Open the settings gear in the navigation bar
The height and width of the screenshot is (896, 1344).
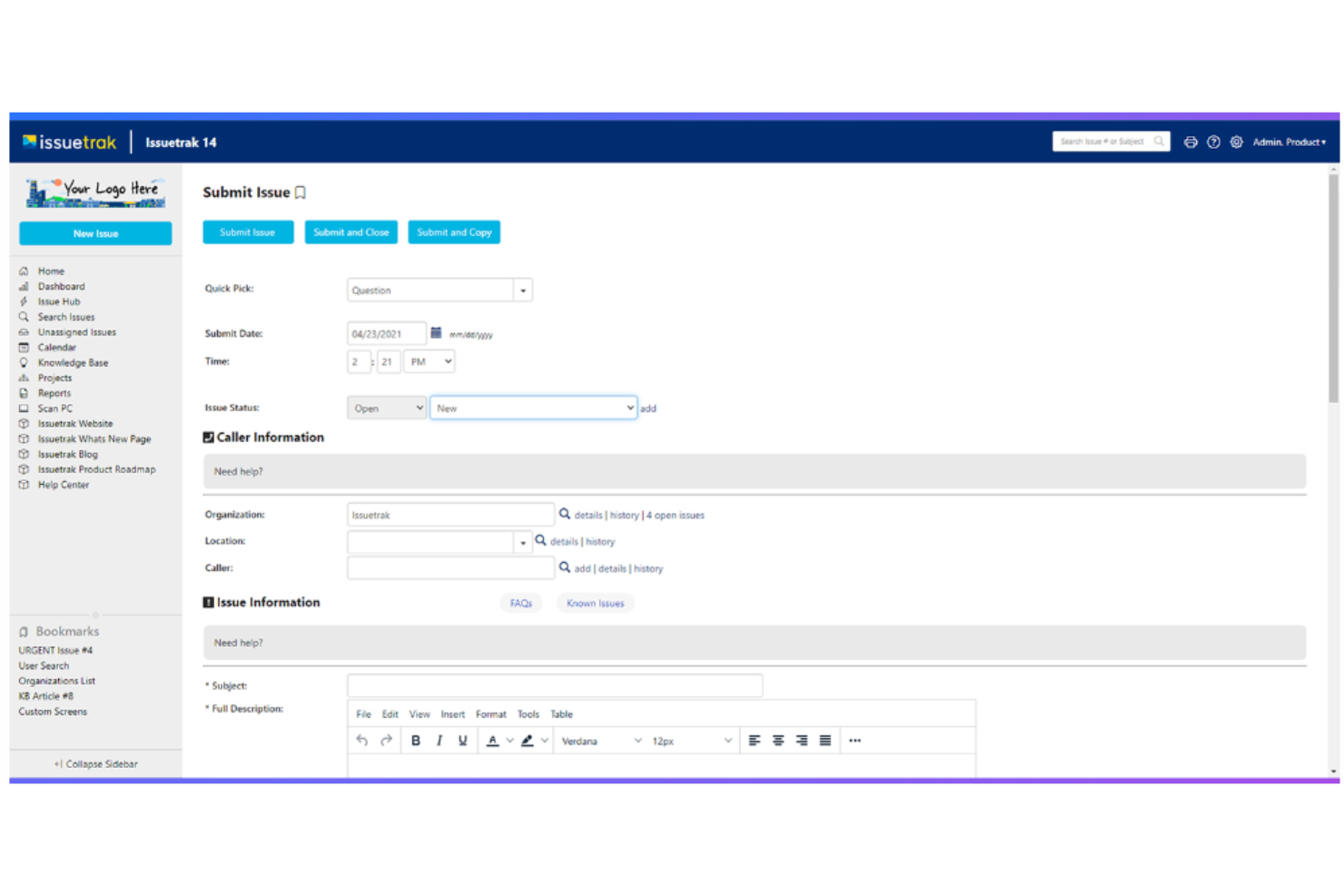tap(1236, 143)
